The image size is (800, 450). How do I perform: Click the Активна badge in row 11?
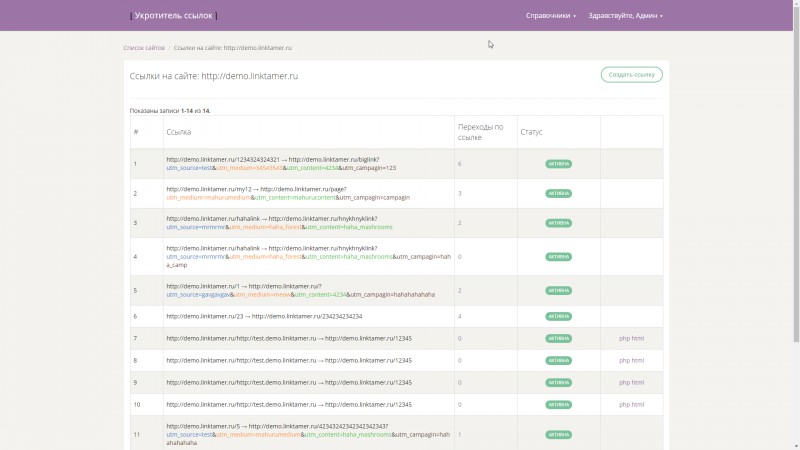[x=558, y=435]
